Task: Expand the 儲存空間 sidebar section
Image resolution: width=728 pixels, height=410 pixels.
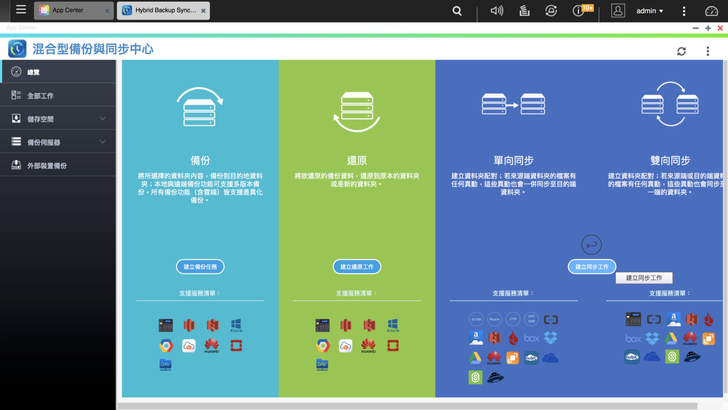Action: [x=58, y=119]
